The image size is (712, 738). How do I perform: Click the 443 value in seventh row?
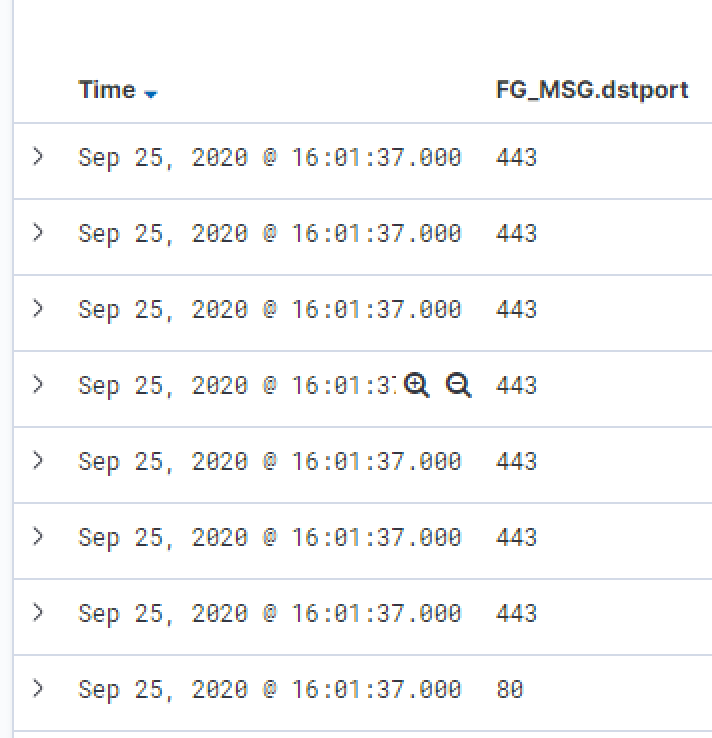click(516, 613)
